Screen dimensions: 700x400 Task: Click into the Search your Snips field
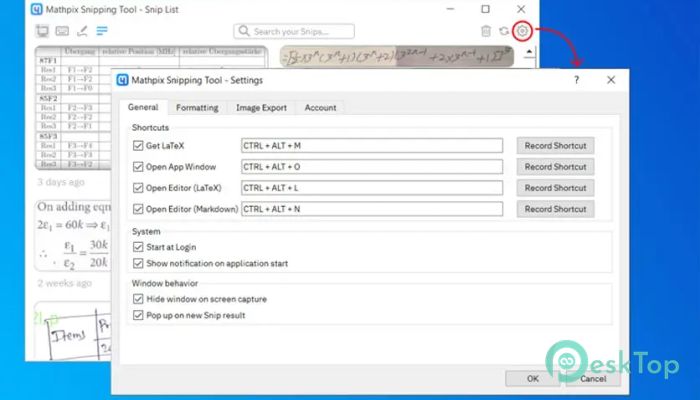(294, 31)
